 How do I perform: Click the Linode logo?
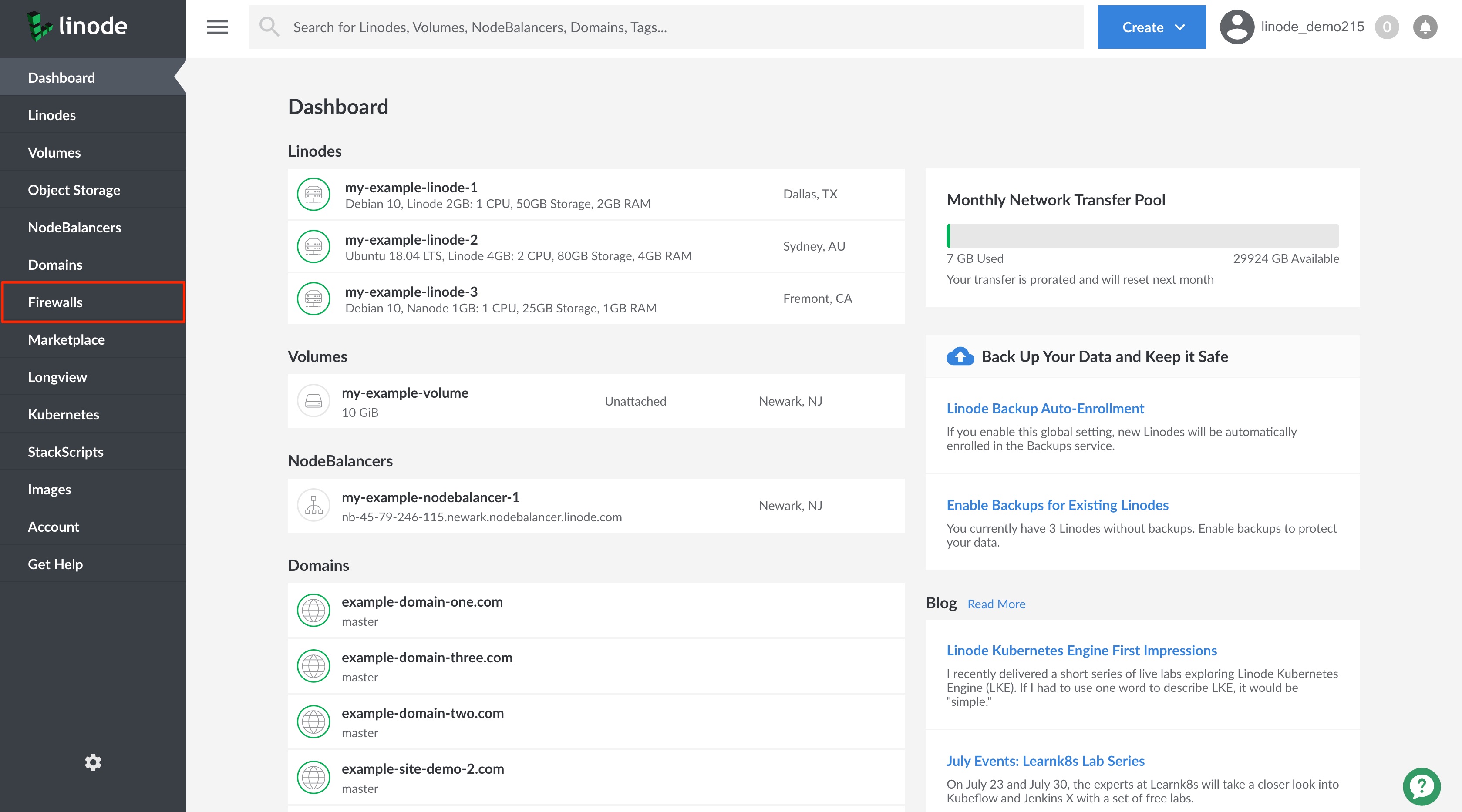click(77, 26)
